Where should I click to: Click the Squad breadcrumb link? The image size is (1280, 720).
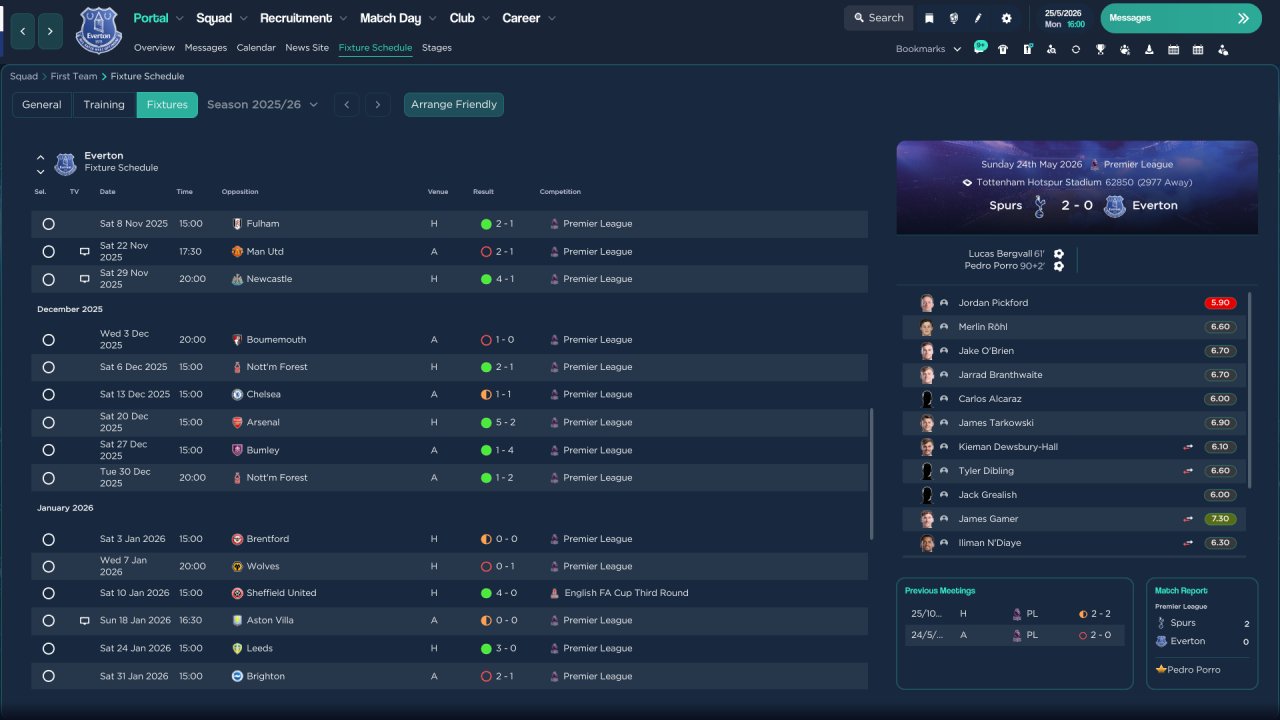click(x=24, y=76)
